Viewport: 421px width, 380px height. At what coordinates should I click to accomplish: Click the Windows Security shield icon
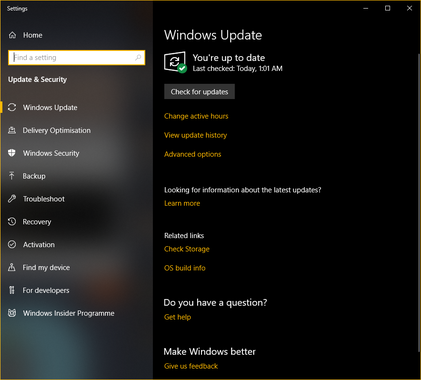click(12, 153)
